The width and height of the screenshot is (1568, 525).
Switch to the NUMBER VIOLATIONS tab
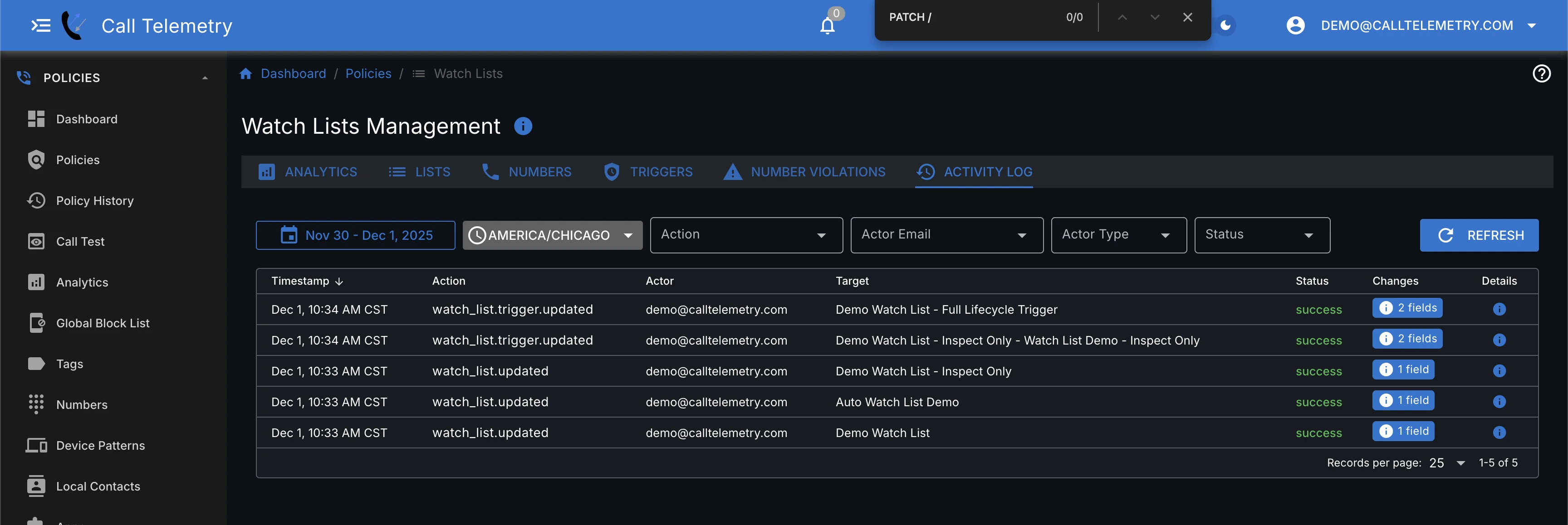click(804, 172)
